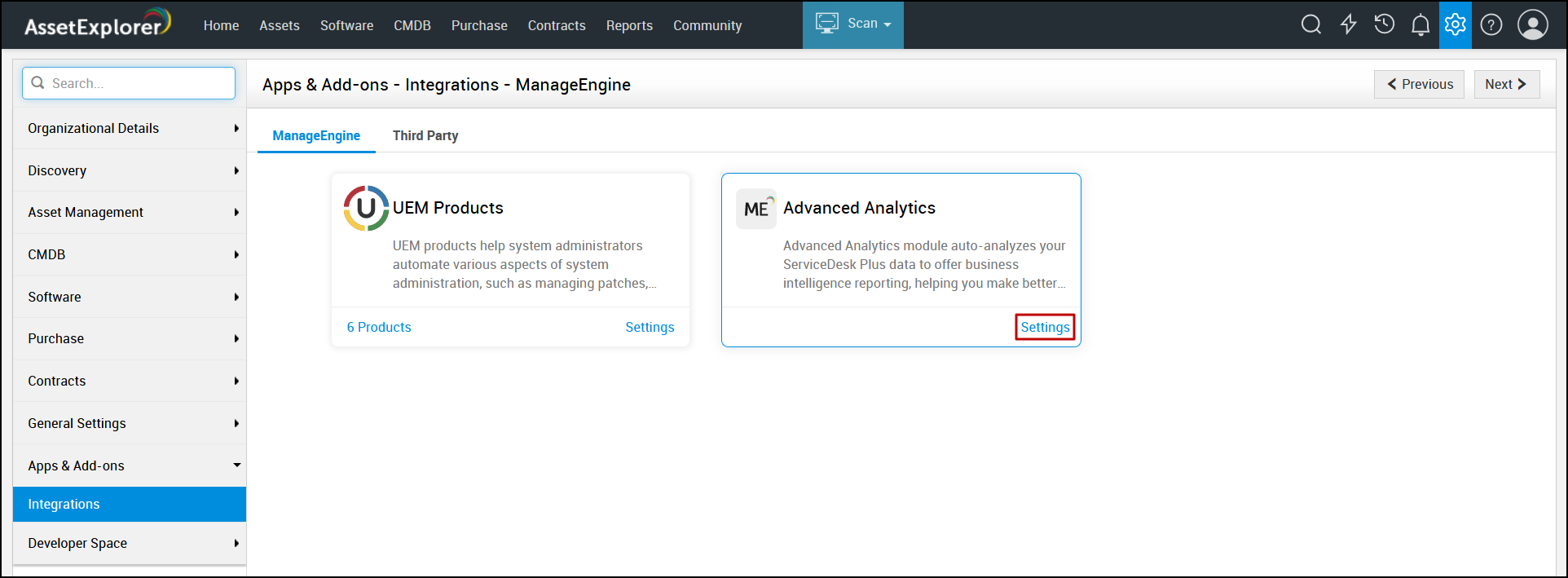
Task: Open the help question mark icon
Action: point(1491,25)
